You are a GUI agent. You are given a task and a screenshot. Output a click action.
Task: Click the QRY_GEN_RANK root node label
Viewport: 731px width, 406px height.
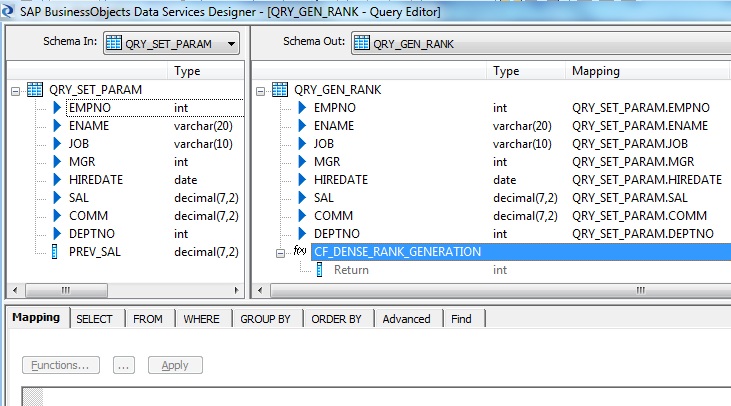(x=338, y=89)
